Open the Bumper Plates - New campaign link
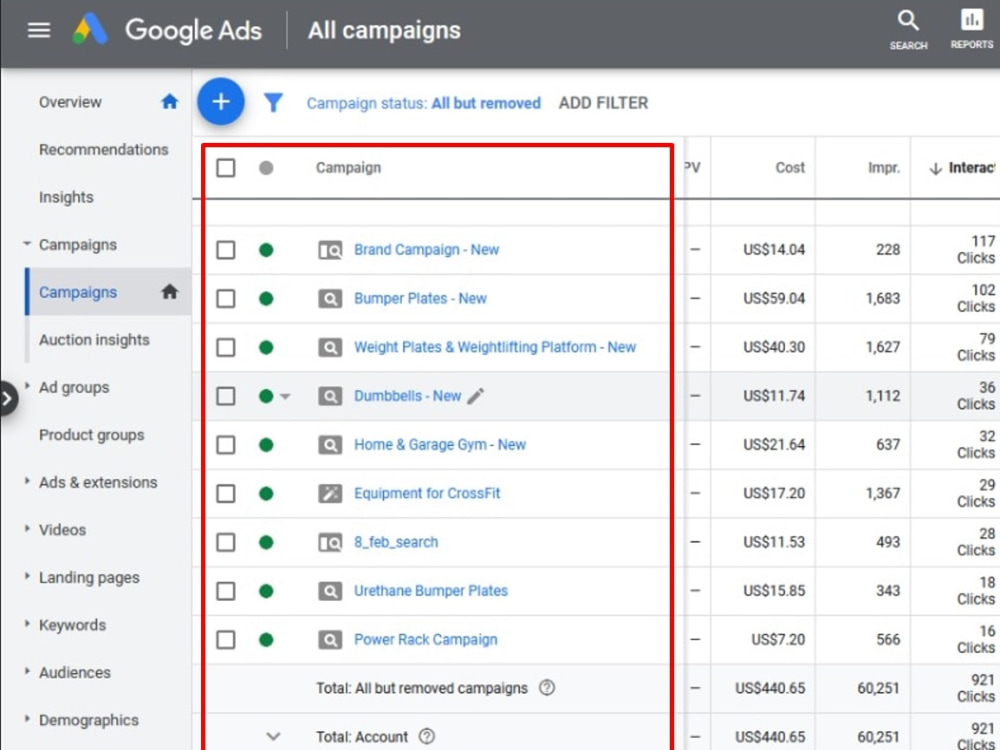The height and width of the screenshot is (750, 1000). (x=420, y=298)
